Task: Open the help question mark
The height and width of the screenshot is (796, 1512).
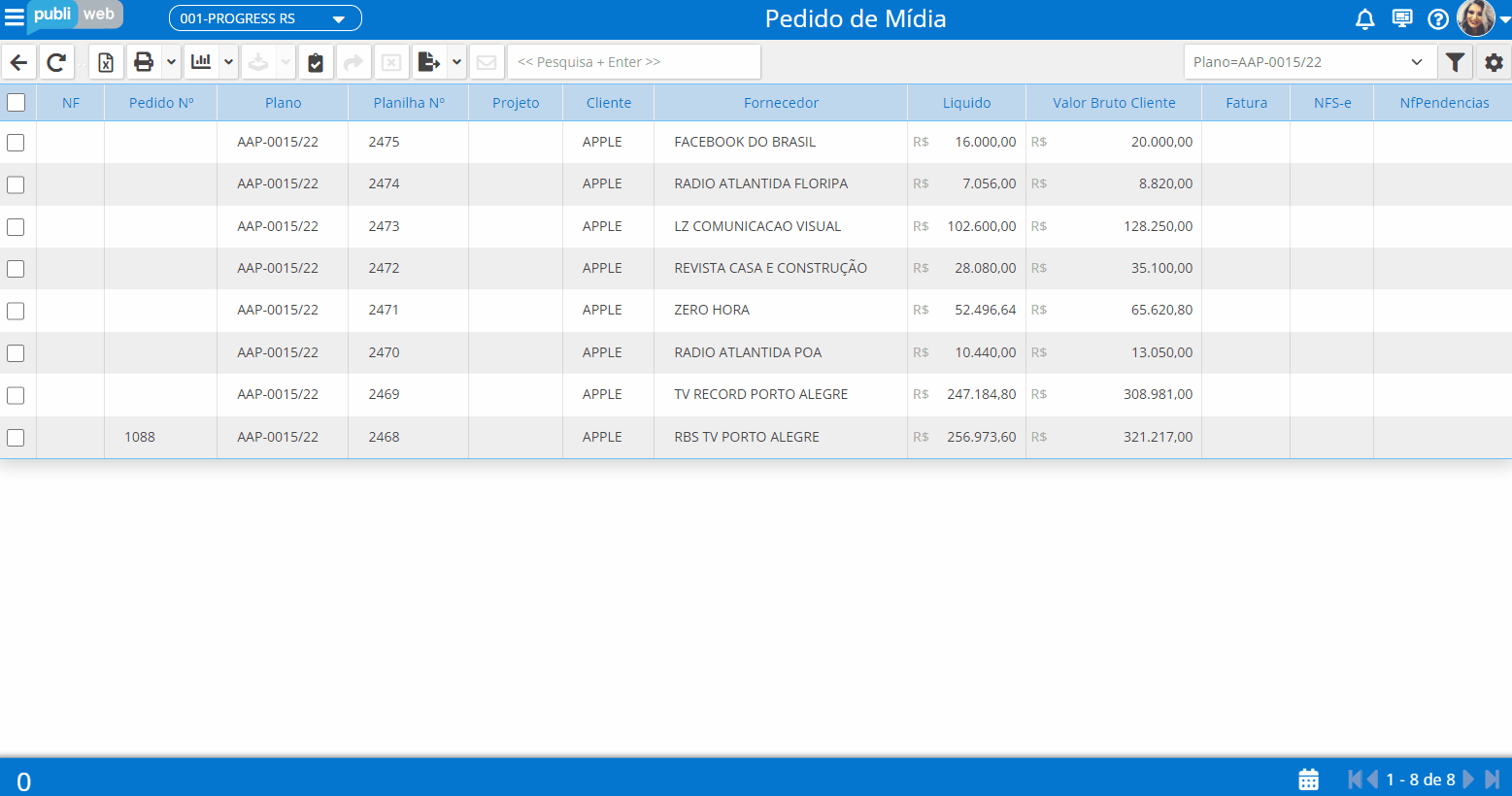Action: coord(1438,18)
